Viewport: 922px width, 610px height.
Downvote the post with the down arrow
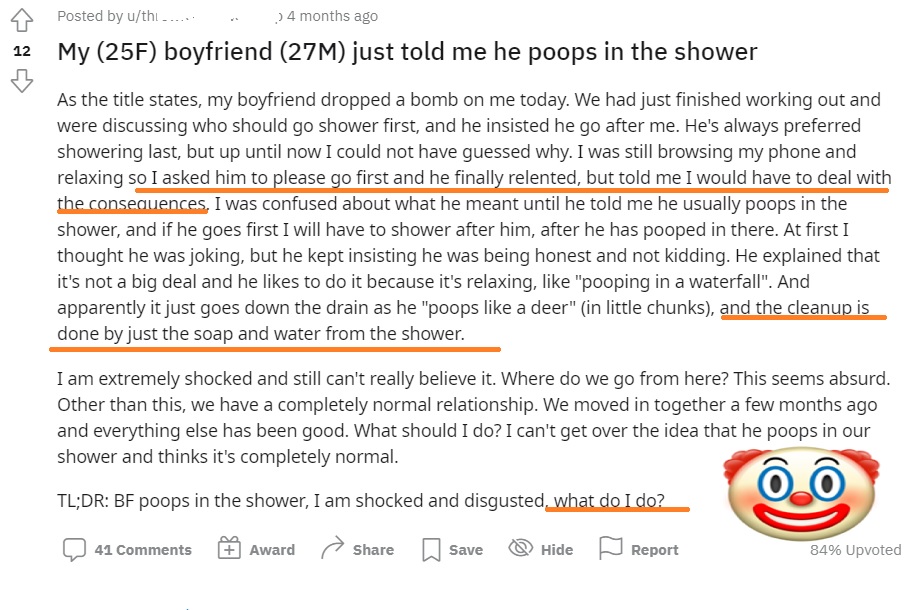point(22,81)
